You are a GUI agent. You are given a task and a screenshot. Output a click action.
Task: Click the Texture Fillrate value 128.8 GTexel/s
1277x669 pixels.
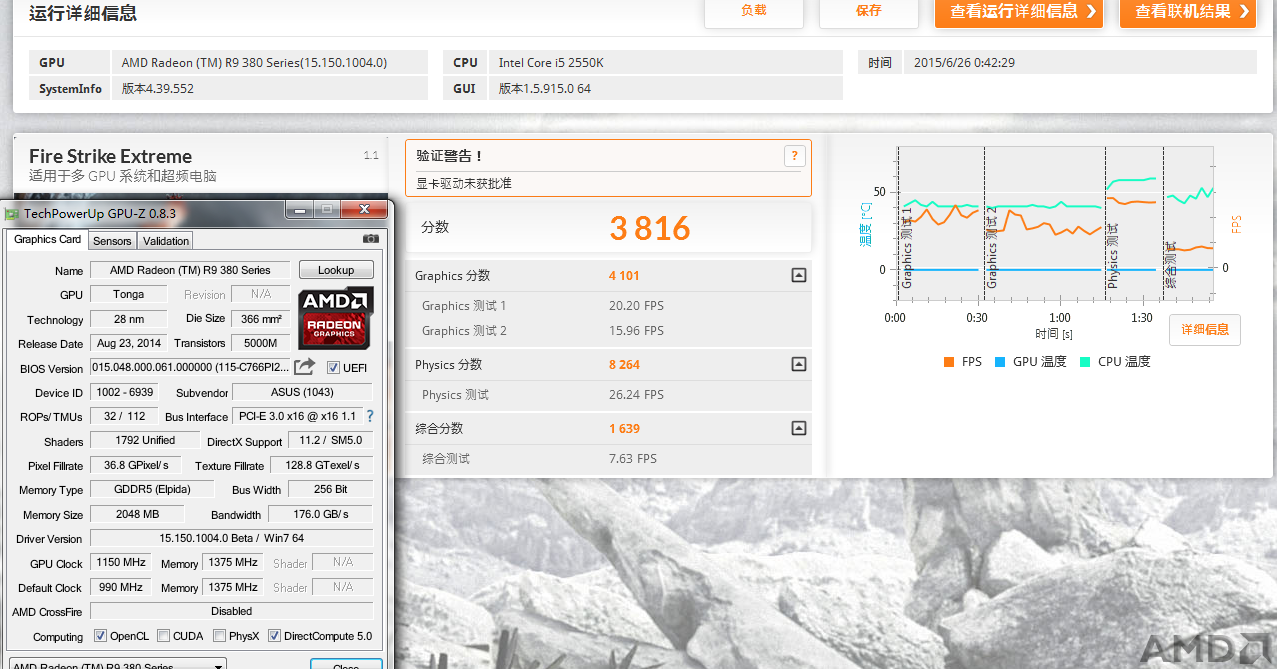tap(321, 465)
